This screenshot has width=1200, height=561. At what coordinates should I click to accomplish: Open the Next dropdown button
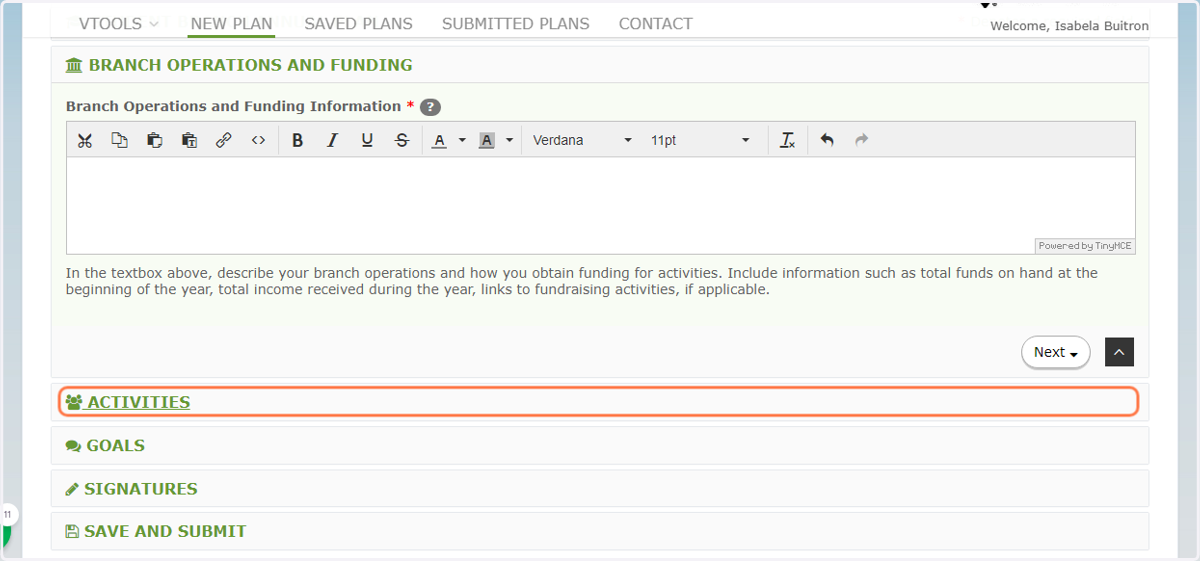pyautogui.click(x=1056, y=352)
